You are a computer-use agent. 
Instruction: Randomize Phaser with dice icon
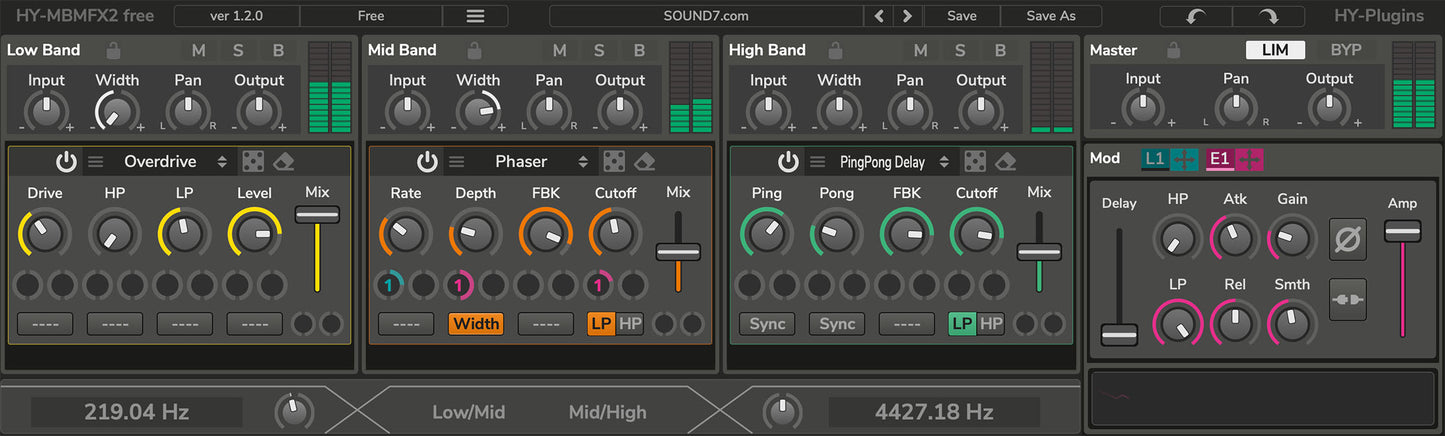(x=613, y=161)
